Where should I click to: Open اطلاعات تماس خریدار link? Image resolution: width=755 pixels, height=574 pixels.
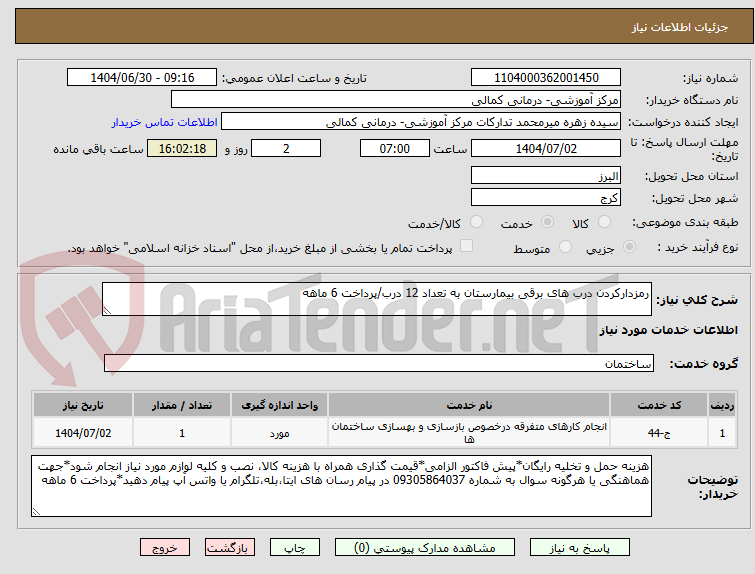point(165,122)
